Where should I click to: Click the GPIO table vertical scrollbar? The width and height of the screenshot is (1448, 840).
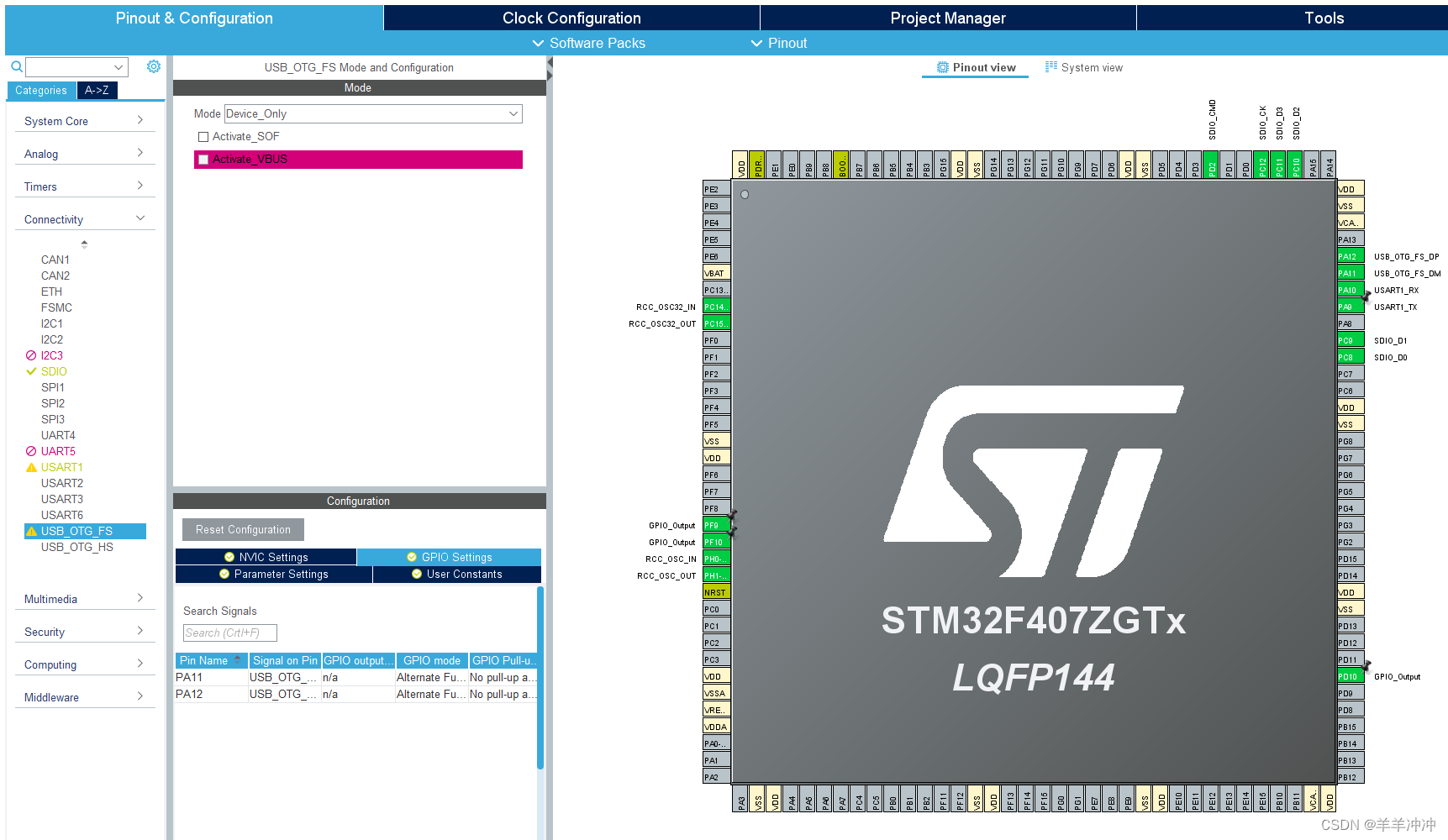pos(540,677)
